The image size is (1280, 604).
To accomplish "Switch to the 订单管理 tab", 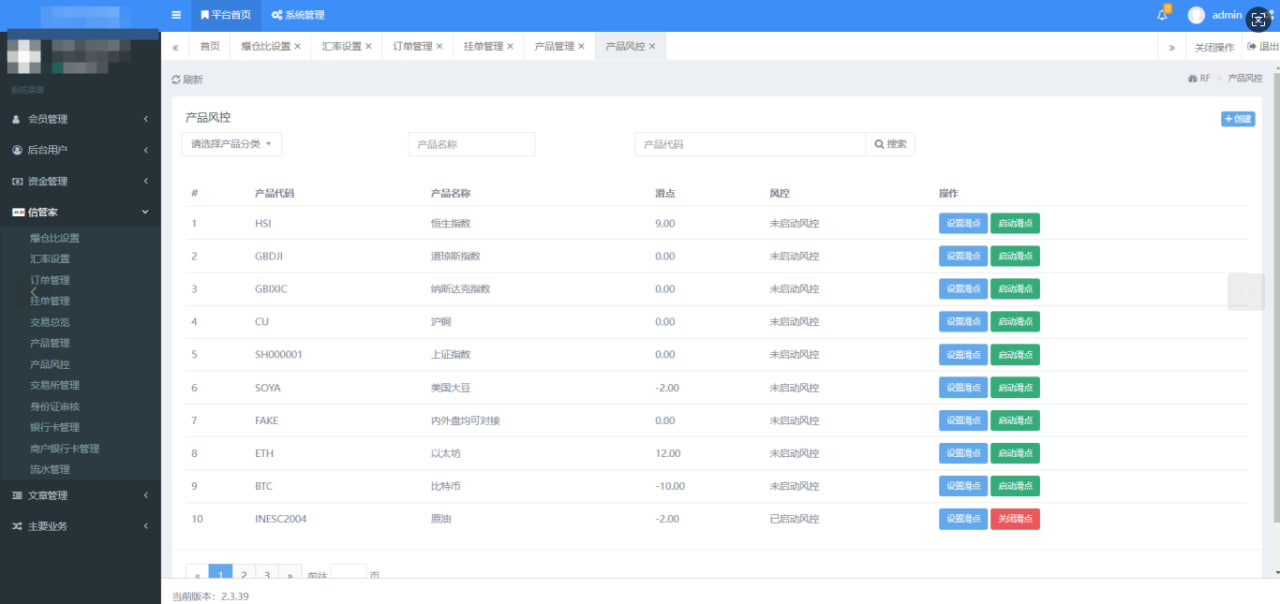I will tap(412, 47).
